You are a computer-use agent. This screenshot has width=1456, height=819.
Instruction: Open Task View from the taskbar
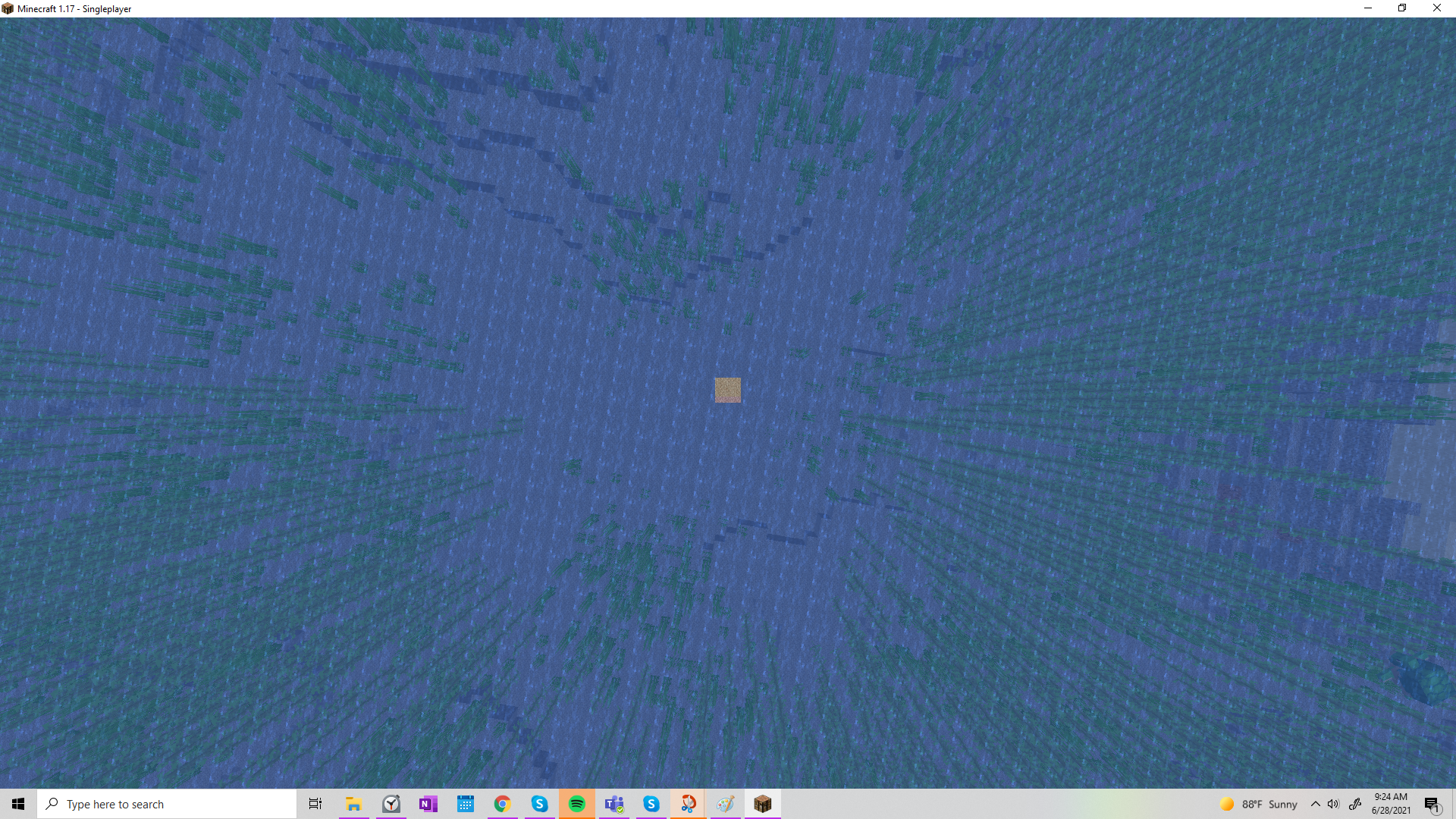pos(315,804)
